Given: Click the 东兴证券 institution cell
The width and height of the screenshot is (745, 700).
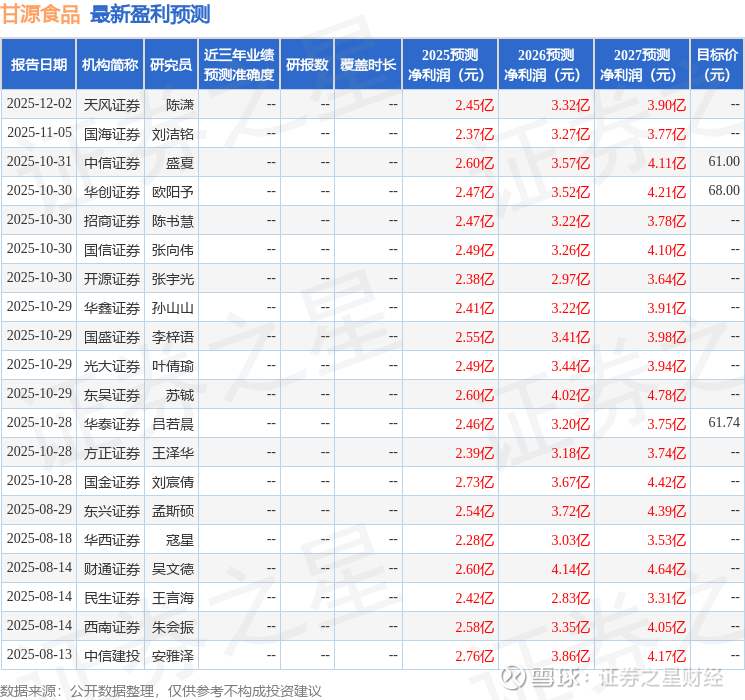Looking at the screenshot, I should (x=112, y=511).
